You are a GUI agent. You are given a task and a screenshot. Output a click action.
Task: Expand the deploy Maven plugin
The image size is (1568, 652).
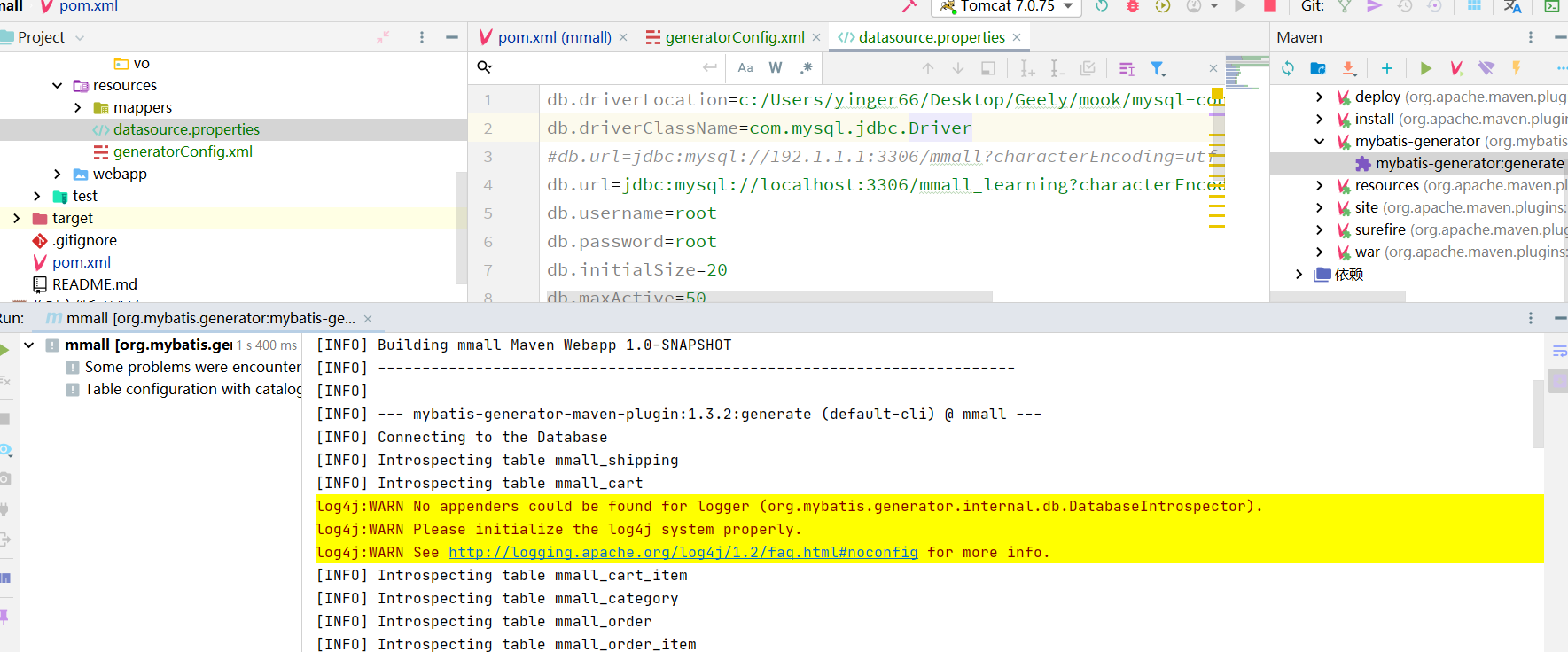(x=1319, y=97)
